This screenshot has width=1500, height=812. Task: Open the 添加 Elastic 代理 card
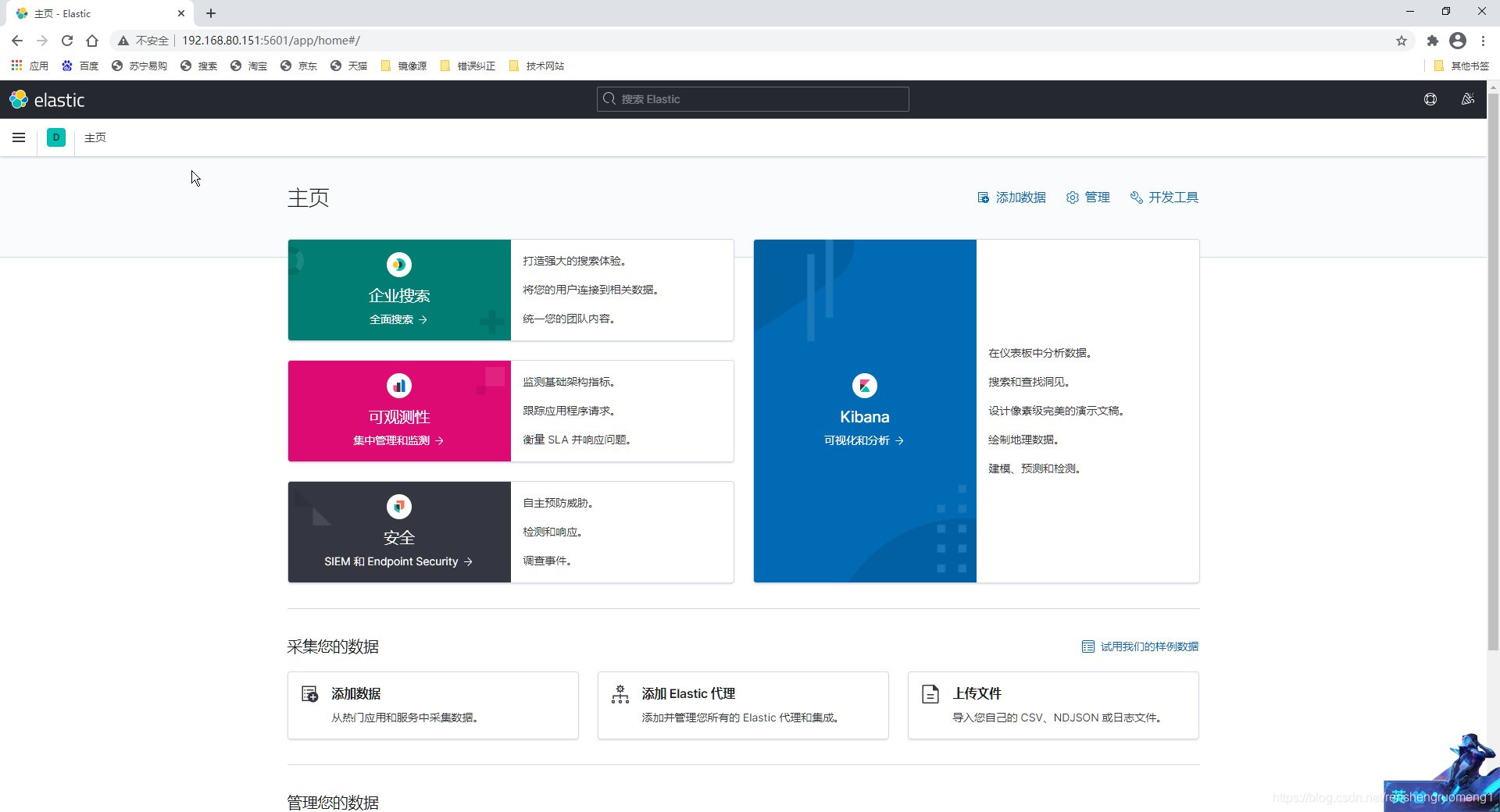743,705
